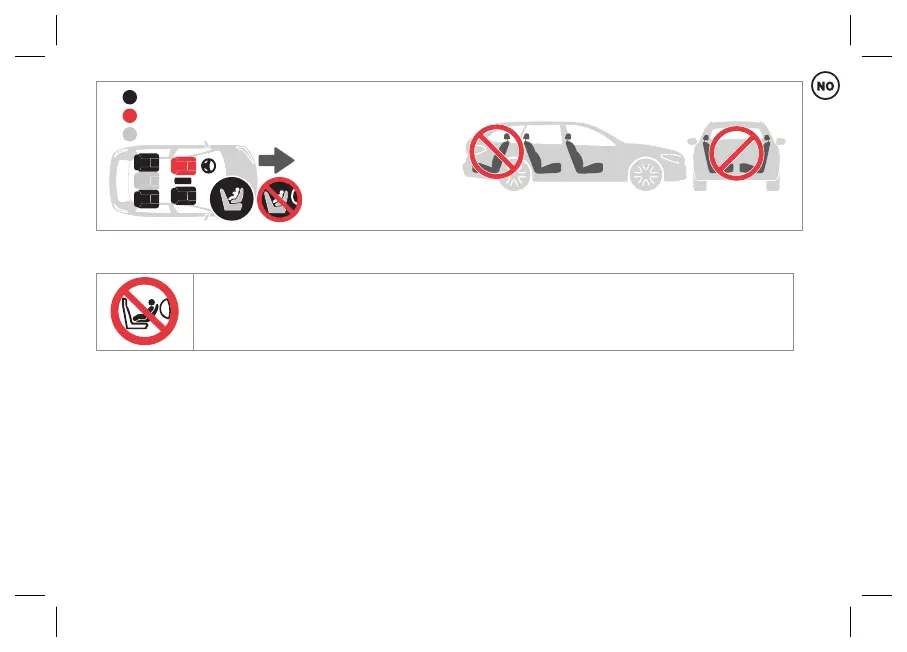Click prohibition circle on side-view rear seat
The image size is (907, 652).
coord(496,152)
